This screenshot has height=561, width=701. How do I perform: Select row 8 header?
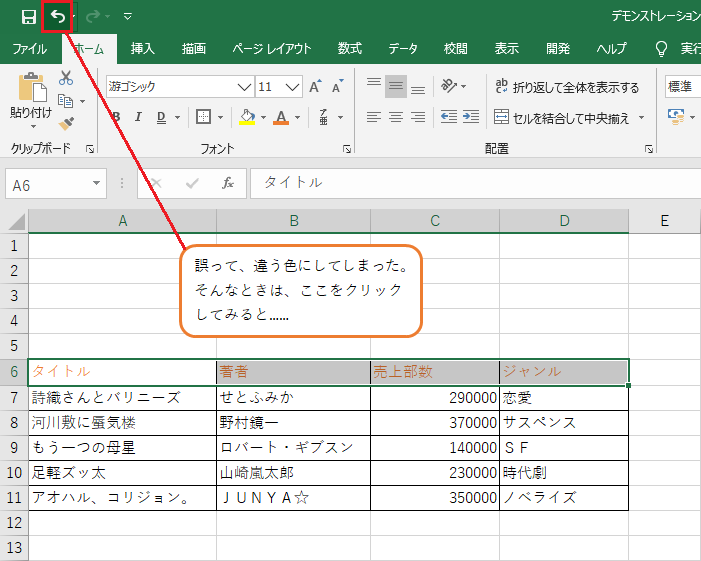click(x=14, y=422)
